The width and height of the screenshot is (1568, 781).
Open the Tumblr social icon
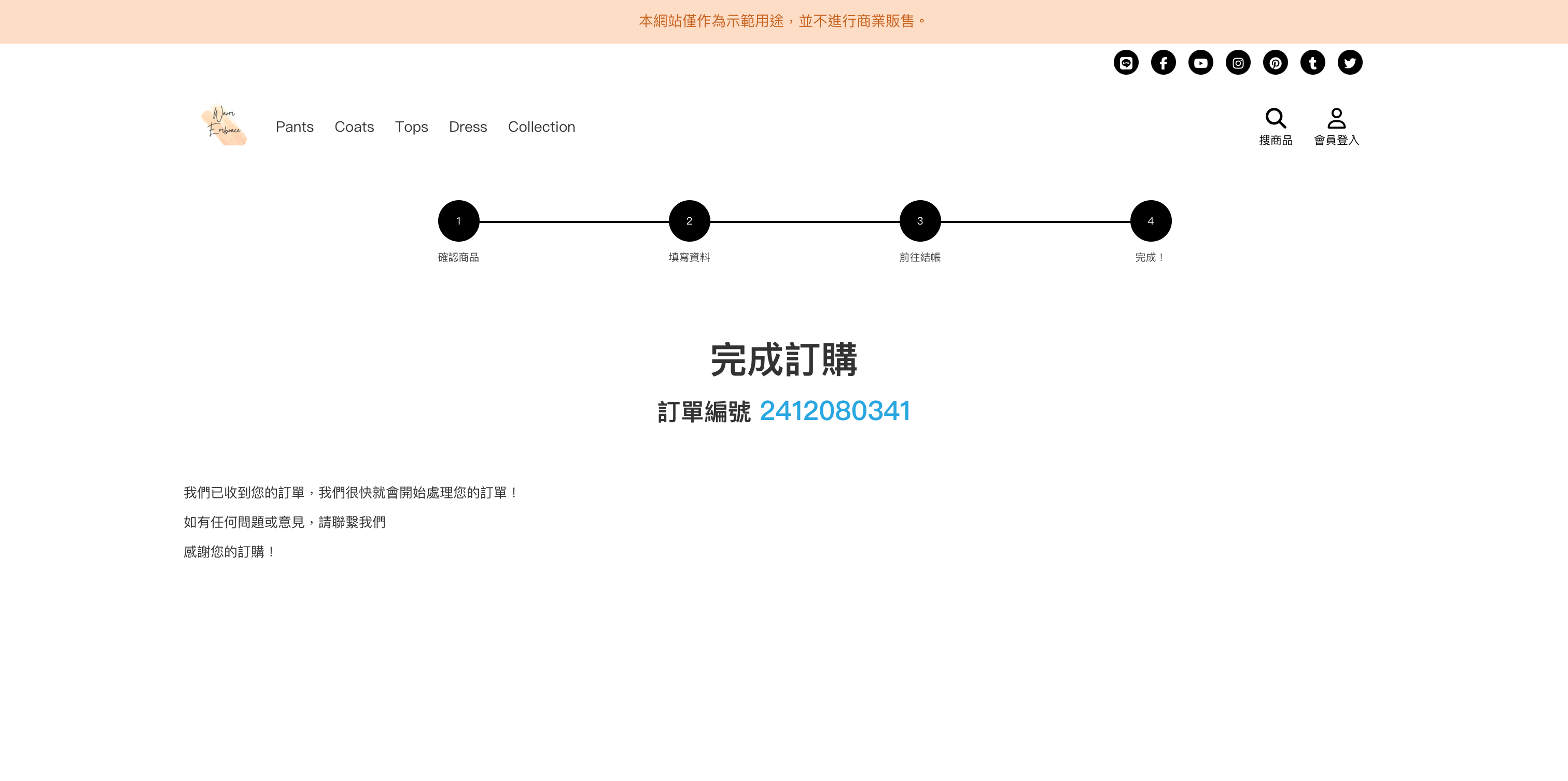point(1312,63)
